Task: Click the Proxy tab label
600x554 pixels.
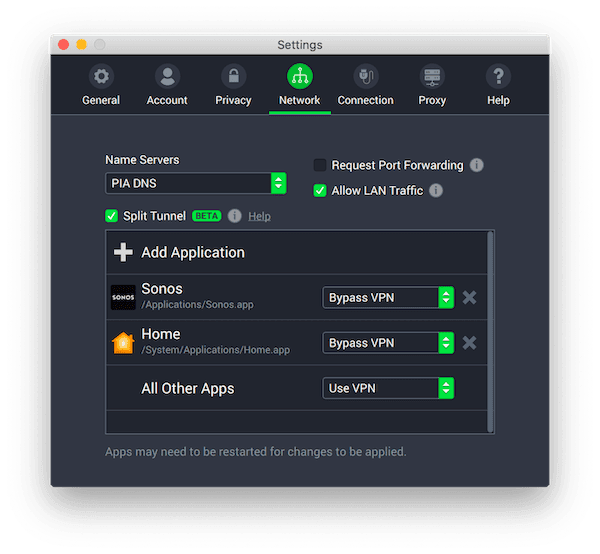Action: pos(432,100)
